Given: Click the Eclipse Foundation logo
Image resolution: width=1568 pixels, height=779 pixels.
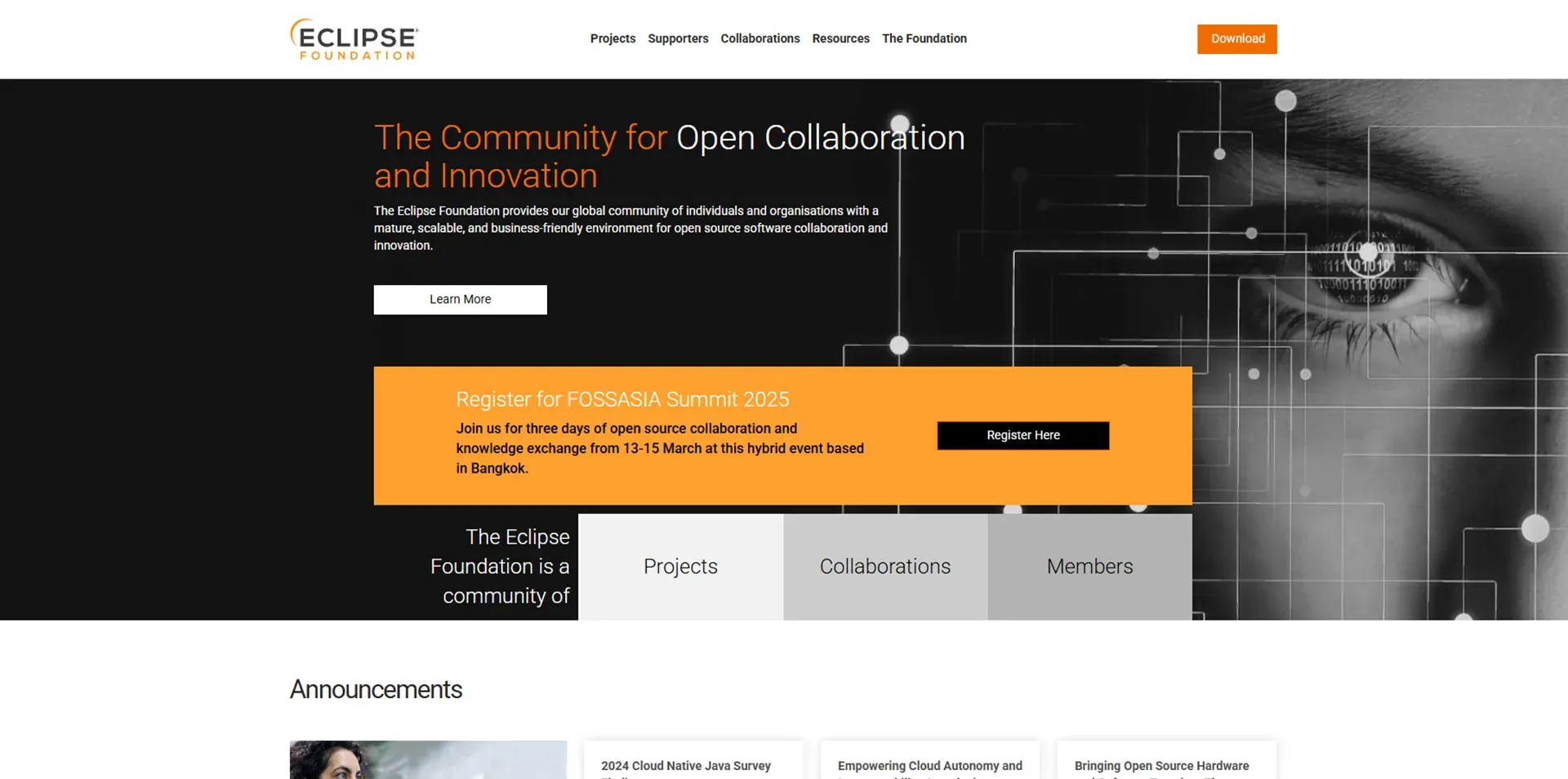Looking at the screenshot, I should click(354, 39).
